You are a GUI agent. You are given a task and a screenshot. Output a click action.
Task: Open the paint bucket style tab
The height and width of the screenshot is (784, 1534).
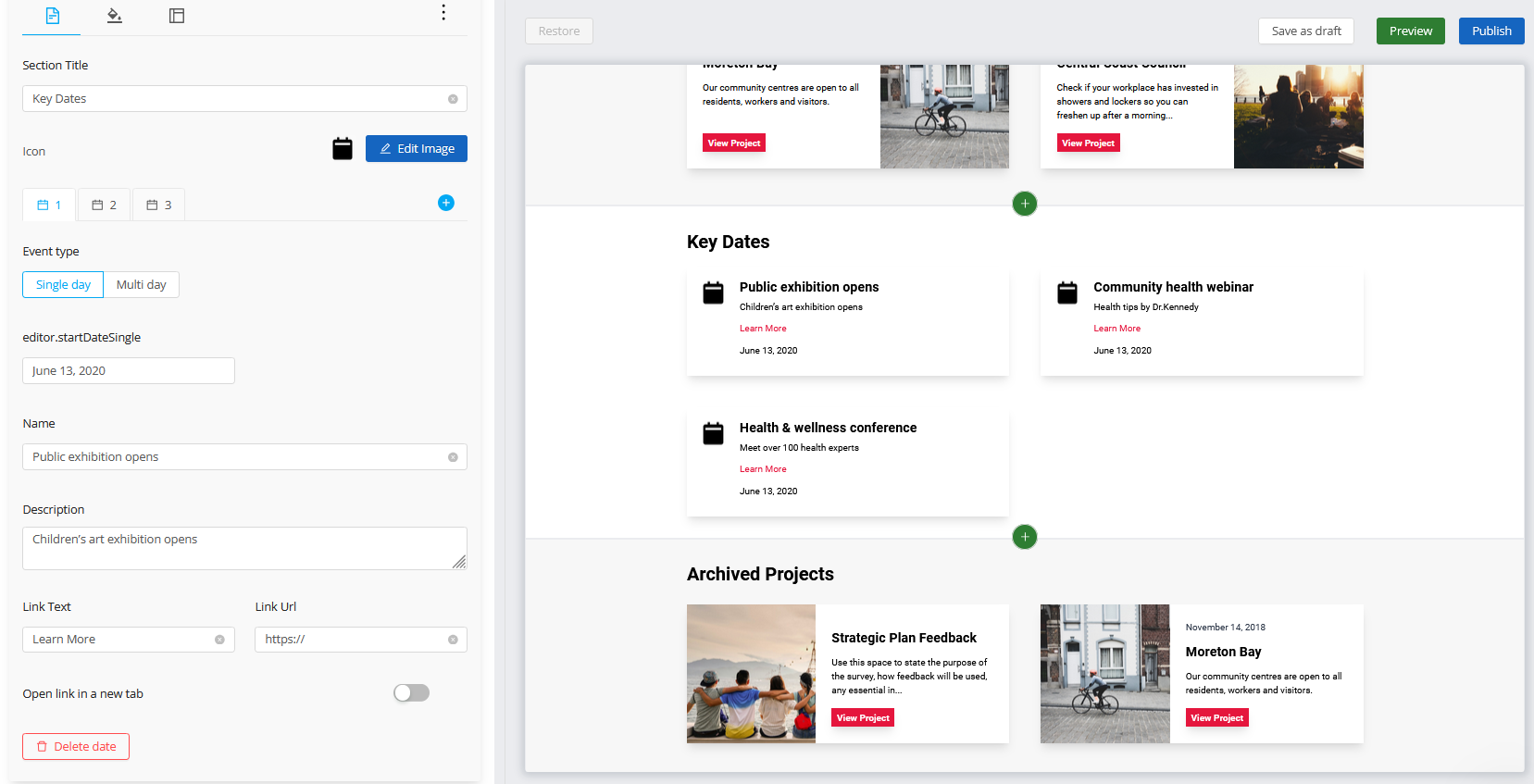click(114, 16)
